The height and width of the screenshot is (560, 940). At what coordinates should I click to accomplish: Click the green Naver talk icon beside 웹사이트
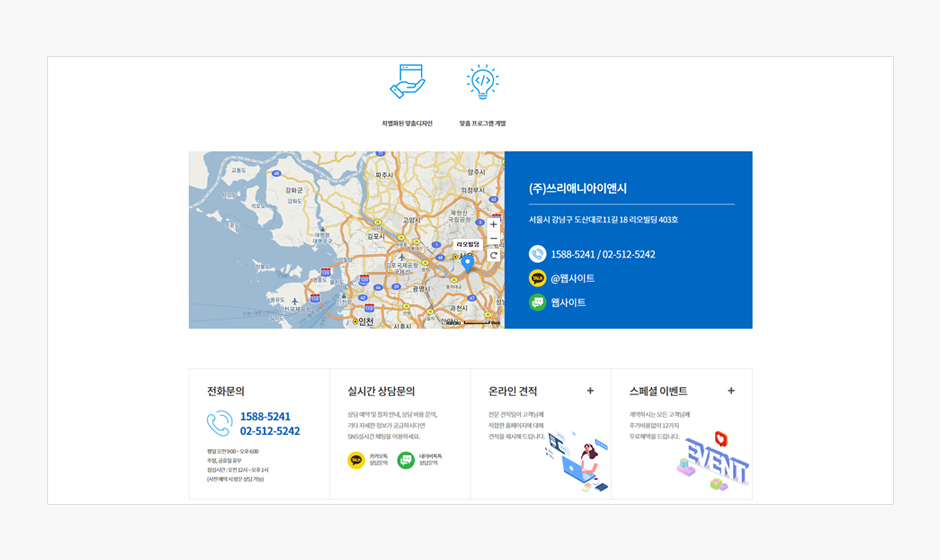537,302
